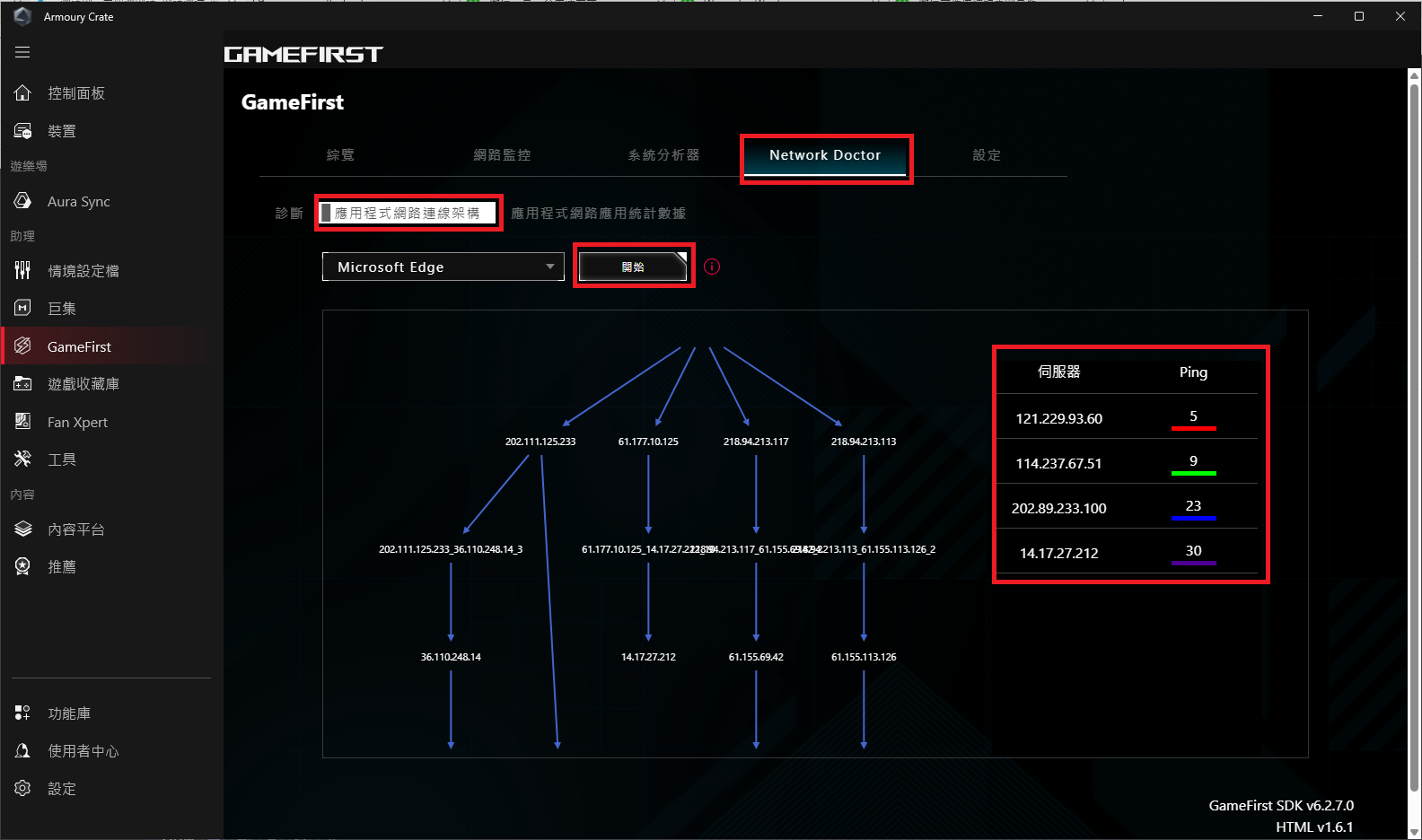Click the Ping value 9 with green bar

click(1193, 461)
